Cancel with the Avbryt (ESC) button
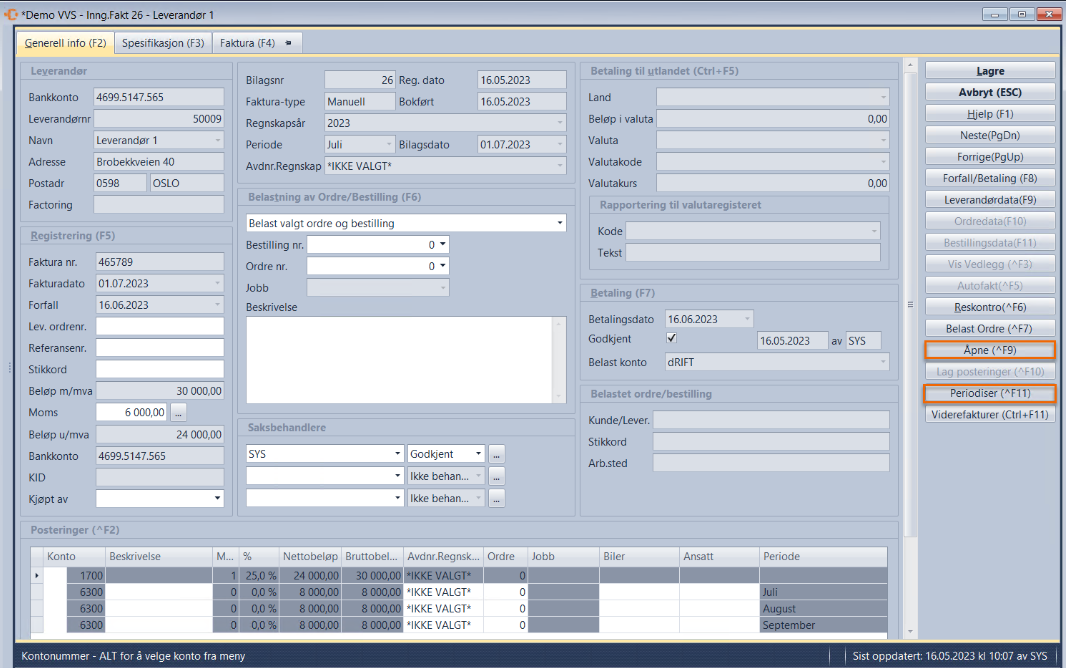Image resolution: width=1066 pixels, height=668 pixels. [x=990, y=92]
